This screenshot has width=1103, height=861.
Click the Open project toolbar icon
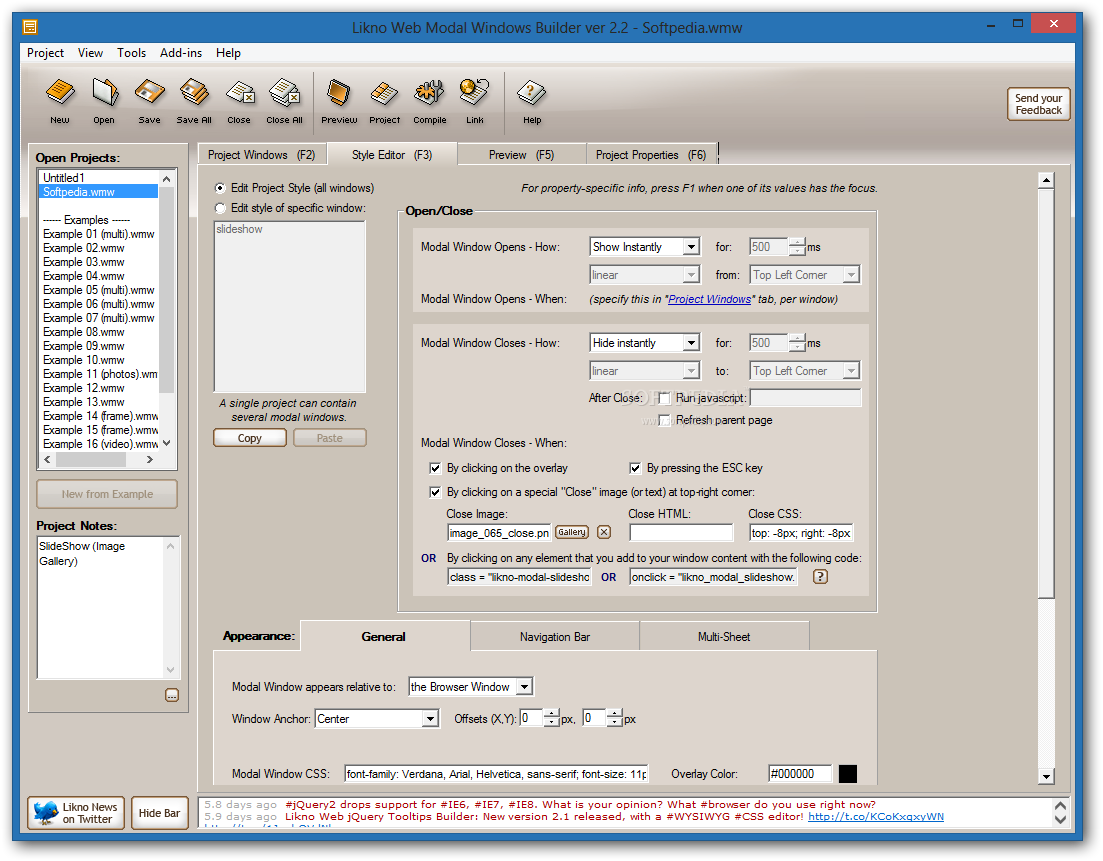(104, 101)
